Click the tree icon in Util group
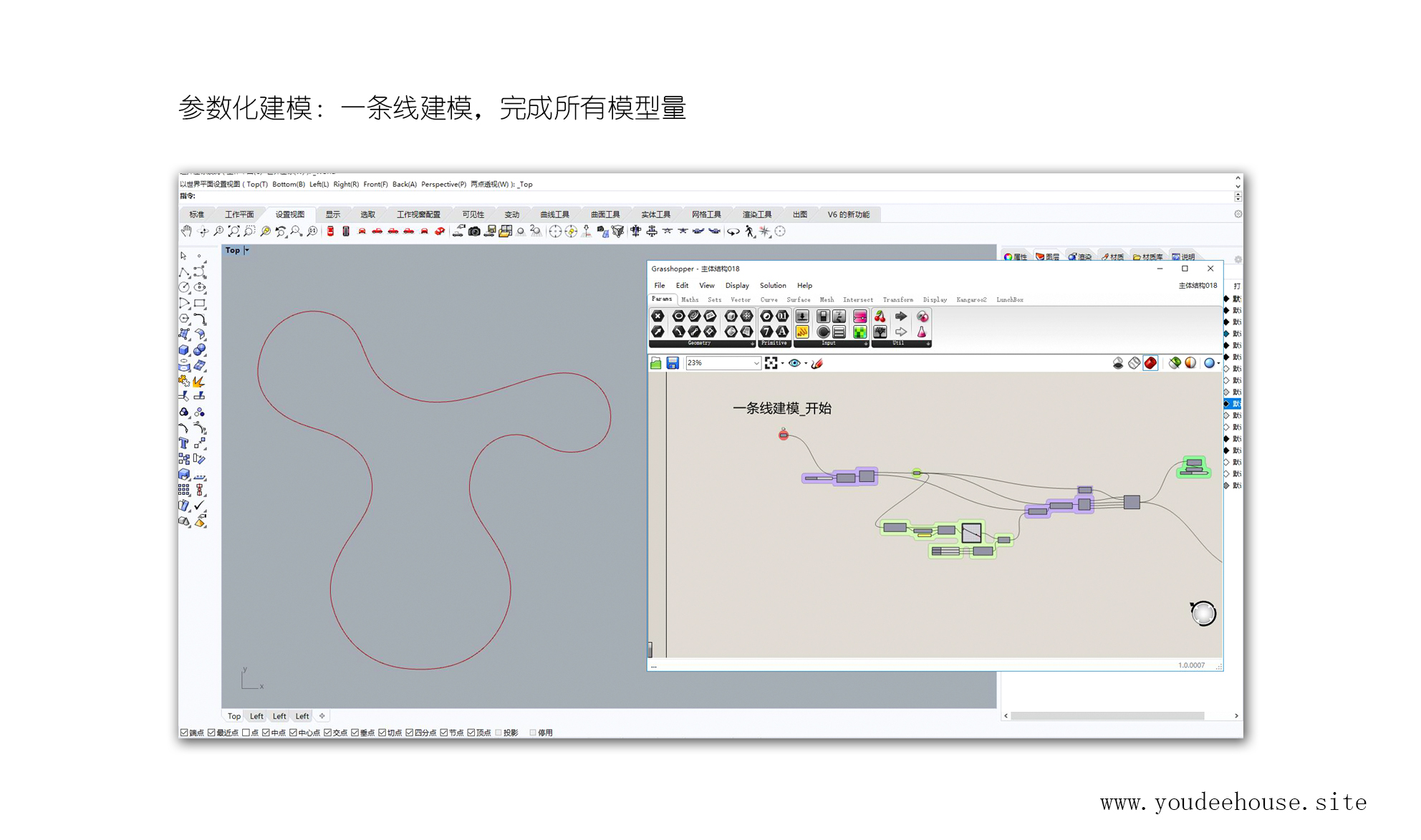1421x840 pixels. [880, 332]
